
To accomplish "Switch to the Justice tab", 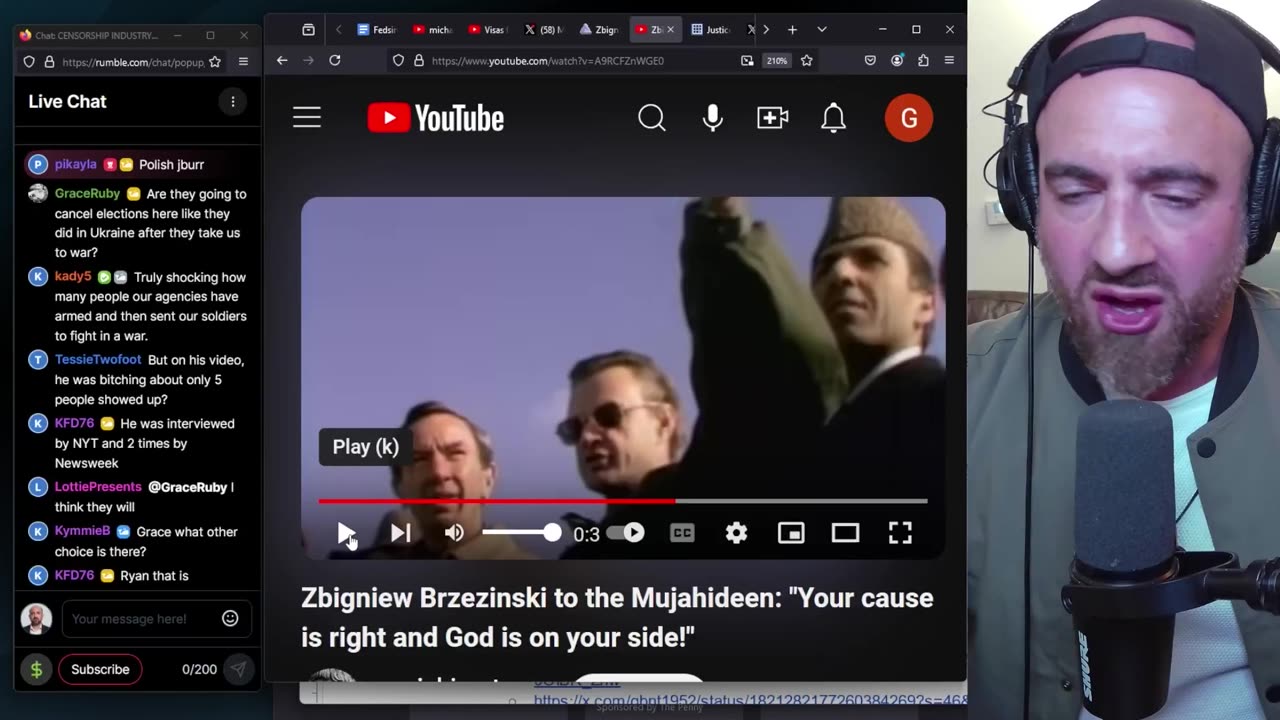I will tap(712, 30).
